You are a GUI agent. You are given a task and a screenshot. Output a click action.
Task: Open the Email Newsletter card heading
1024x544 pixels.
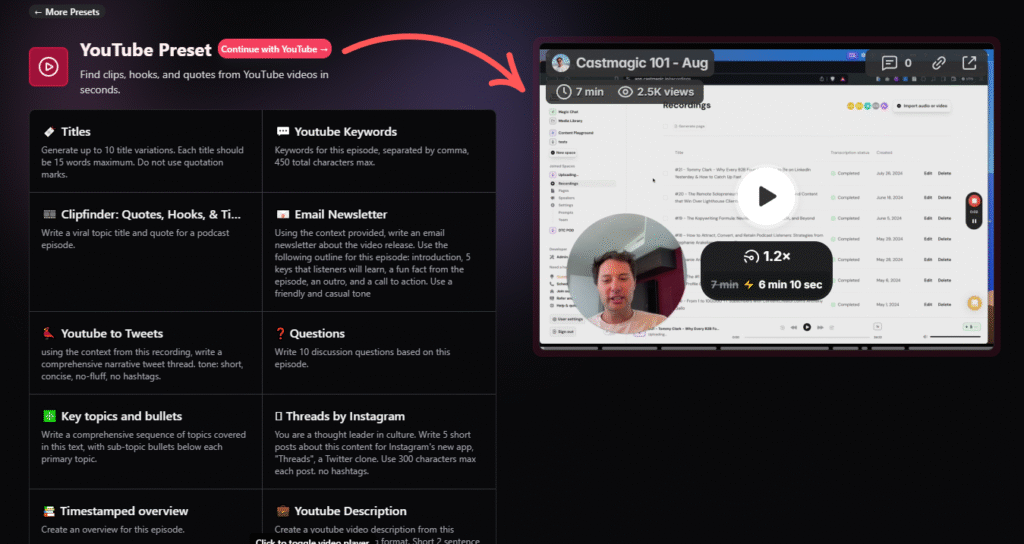tap(341, 214)
